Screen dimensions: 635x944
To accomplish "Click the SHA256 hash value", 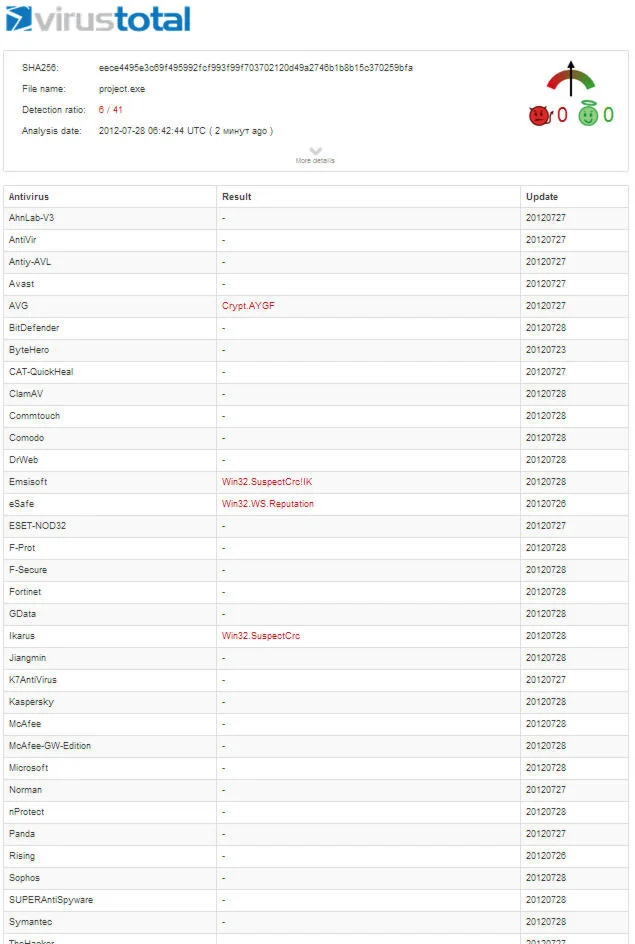I will tap(256, 68).
